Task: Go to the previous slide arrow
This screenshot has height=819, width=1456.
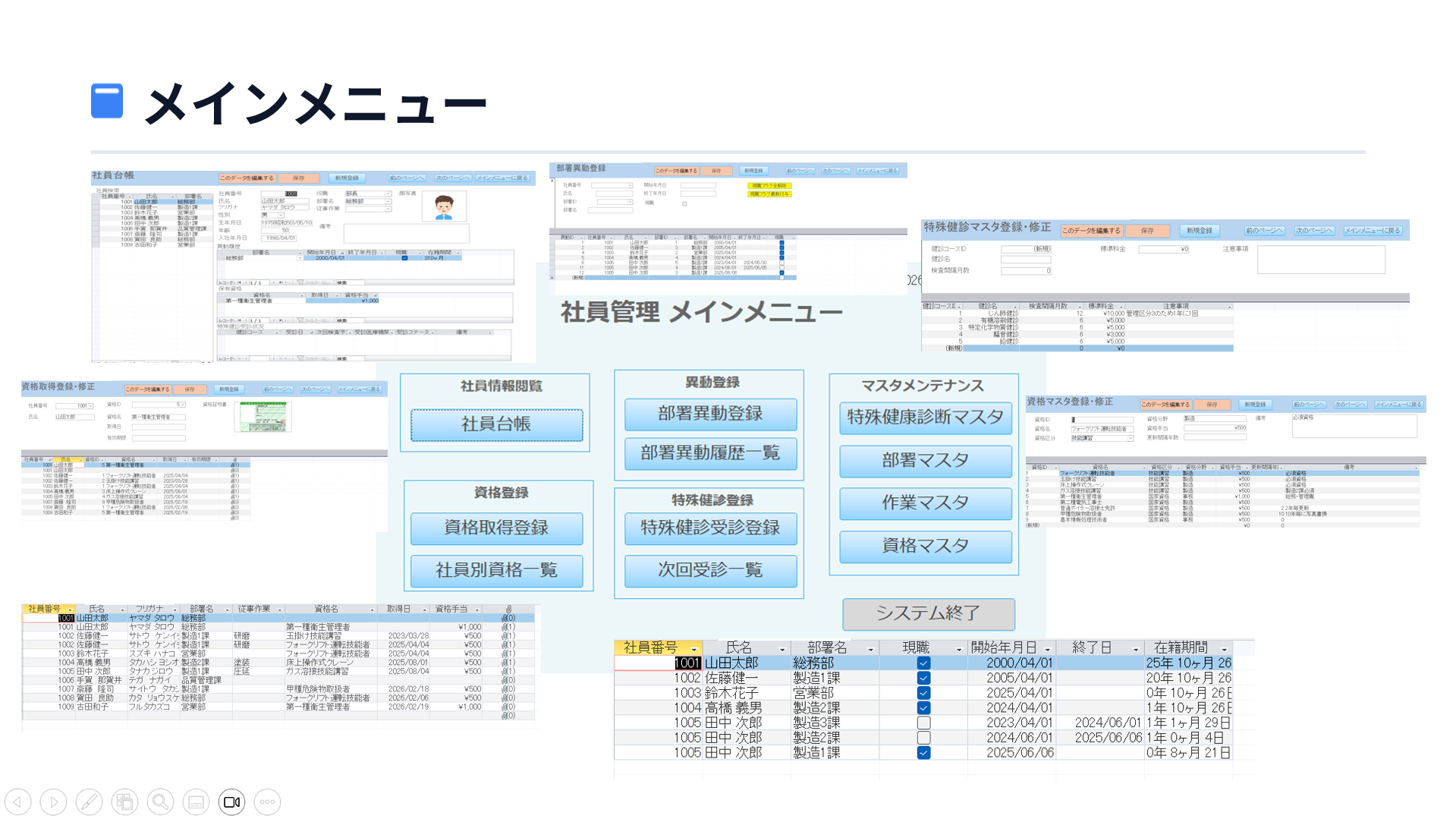Action: tap(17, 802)
